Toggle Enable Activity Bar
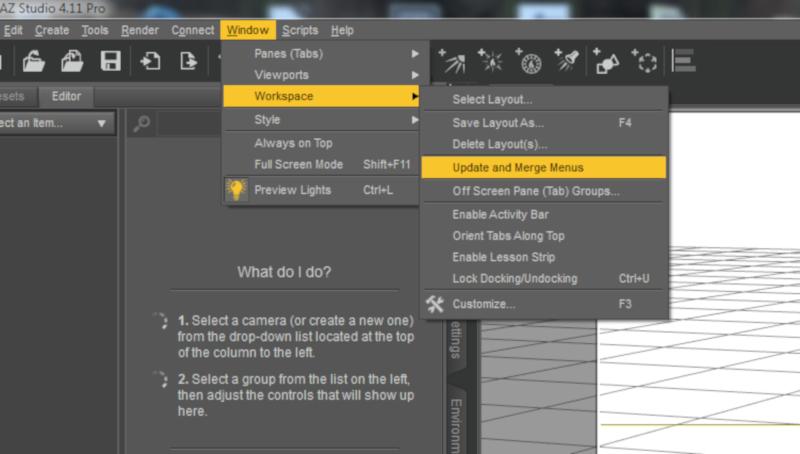 pos(544,214)
